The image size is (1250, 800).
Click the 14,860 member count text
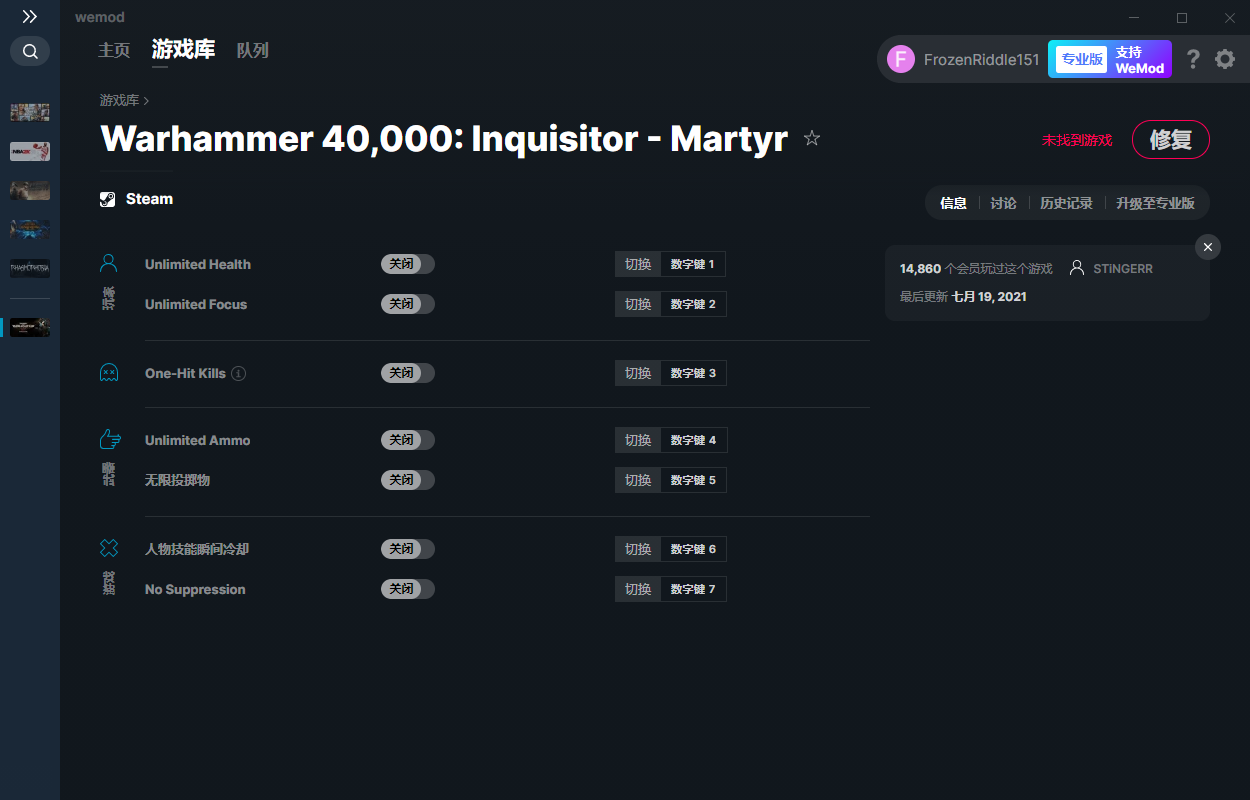coord(920,269)
